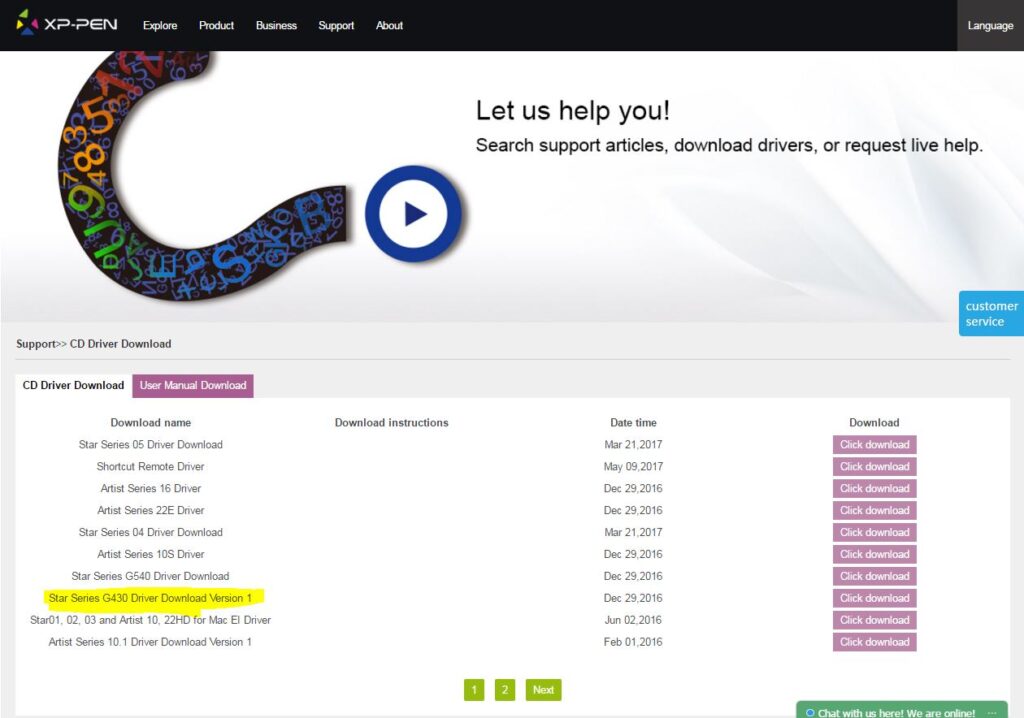Select Star Series G540 Driver Download text
Screen dimensions: 1024x718
(x=151, y=576)
